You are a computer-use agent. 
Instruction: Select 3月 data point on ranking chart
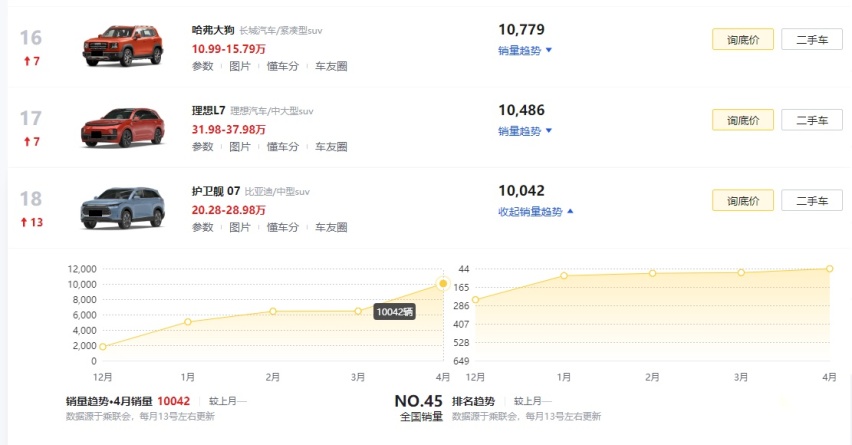741,273
